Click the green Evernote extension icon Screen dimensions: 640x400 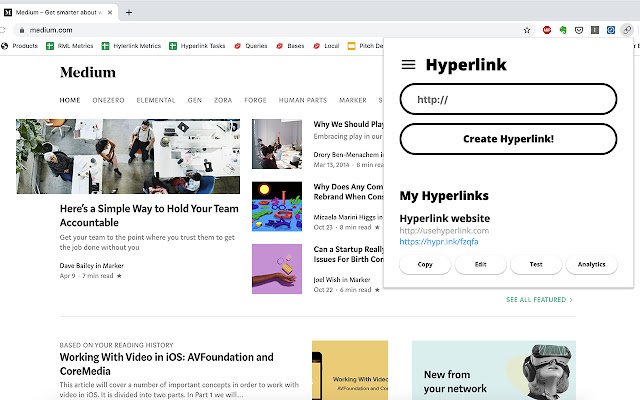click(x=563, y=30)
